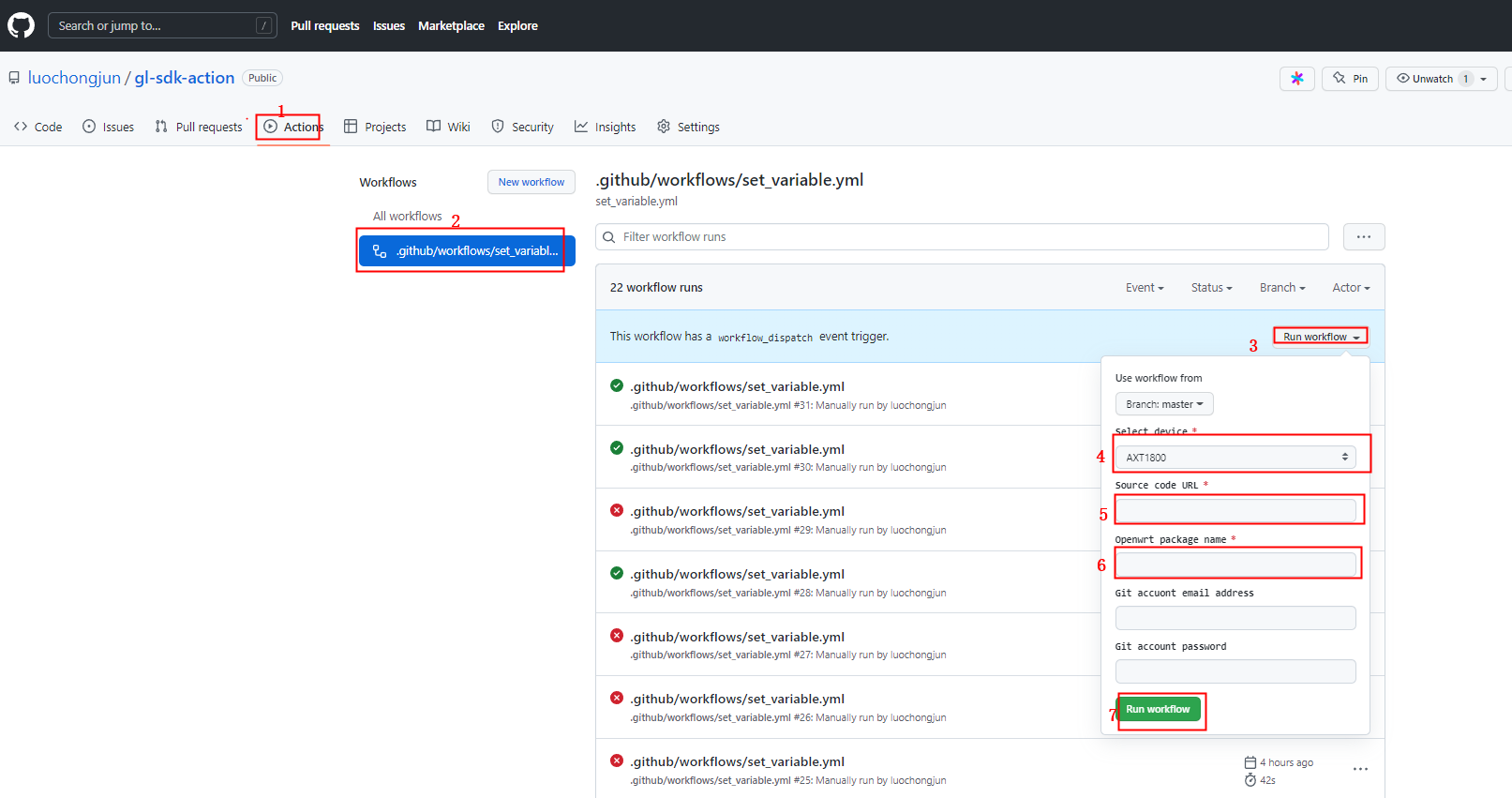Viewport: 1512px width, 798px height.
Task: Open the three-dot menu beside filter box
Action: (1363, 237)
